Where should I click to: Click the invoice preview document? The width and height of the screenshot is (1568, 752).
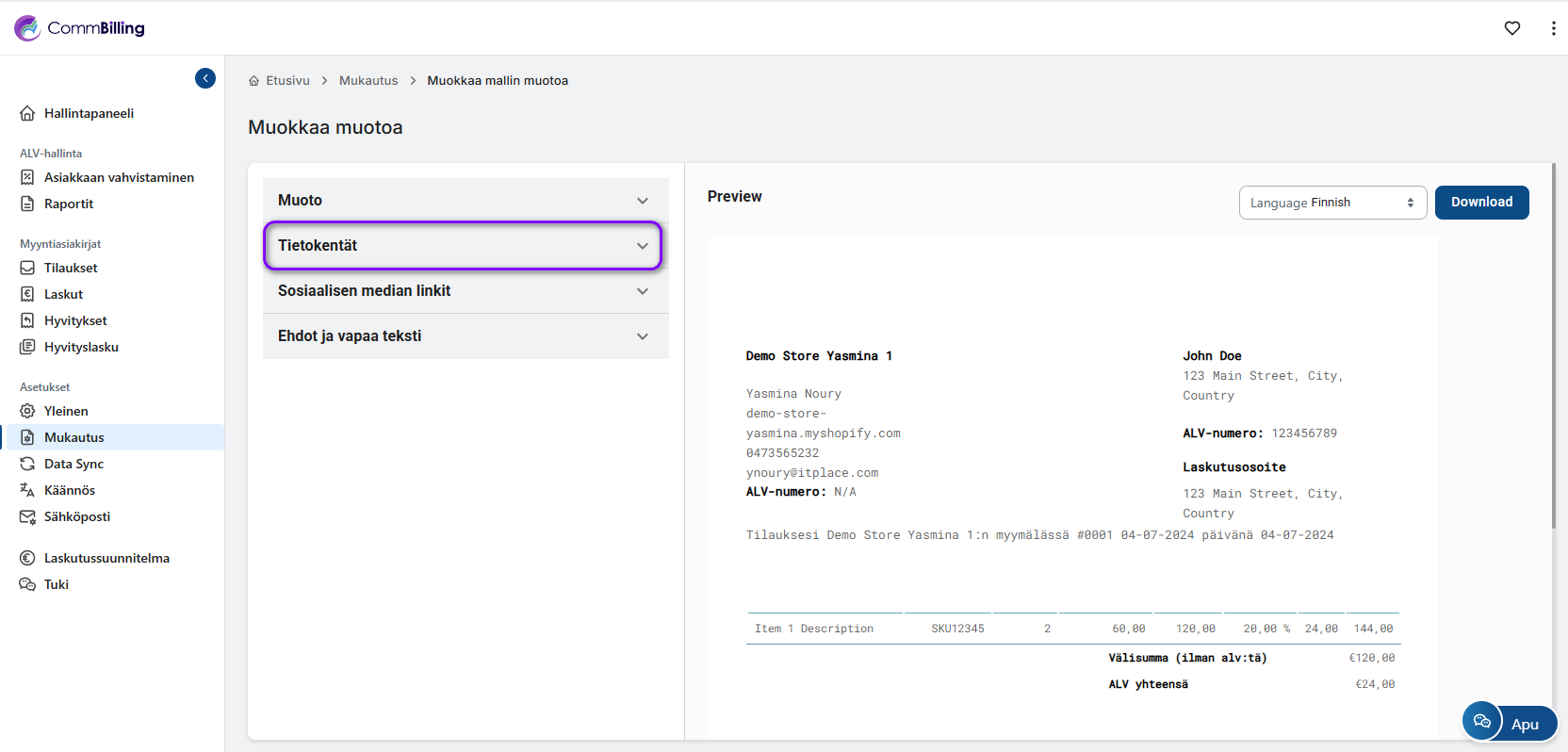click(1073, 487)
